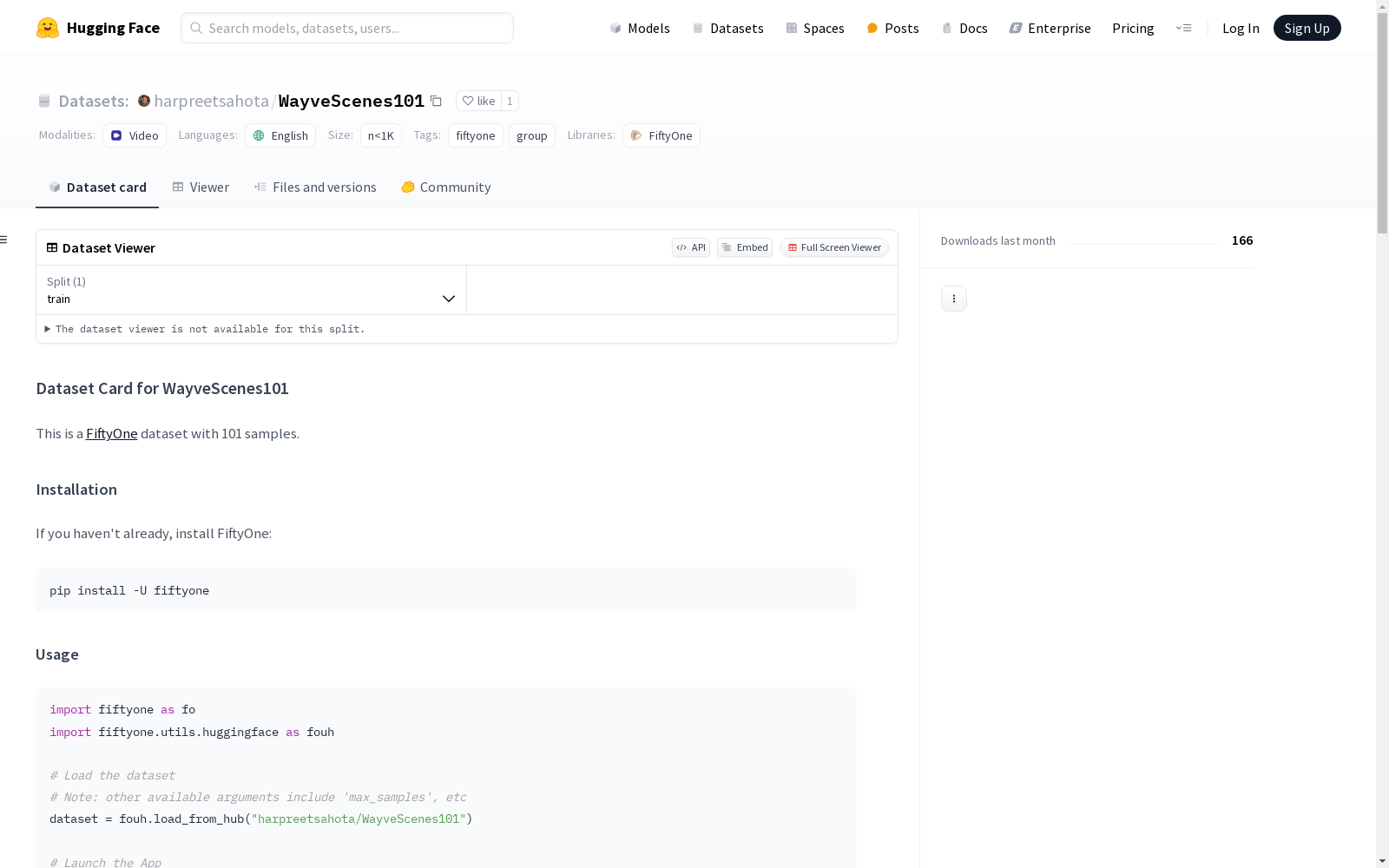Open the harpreetsahota user profile

click(211, 101)
